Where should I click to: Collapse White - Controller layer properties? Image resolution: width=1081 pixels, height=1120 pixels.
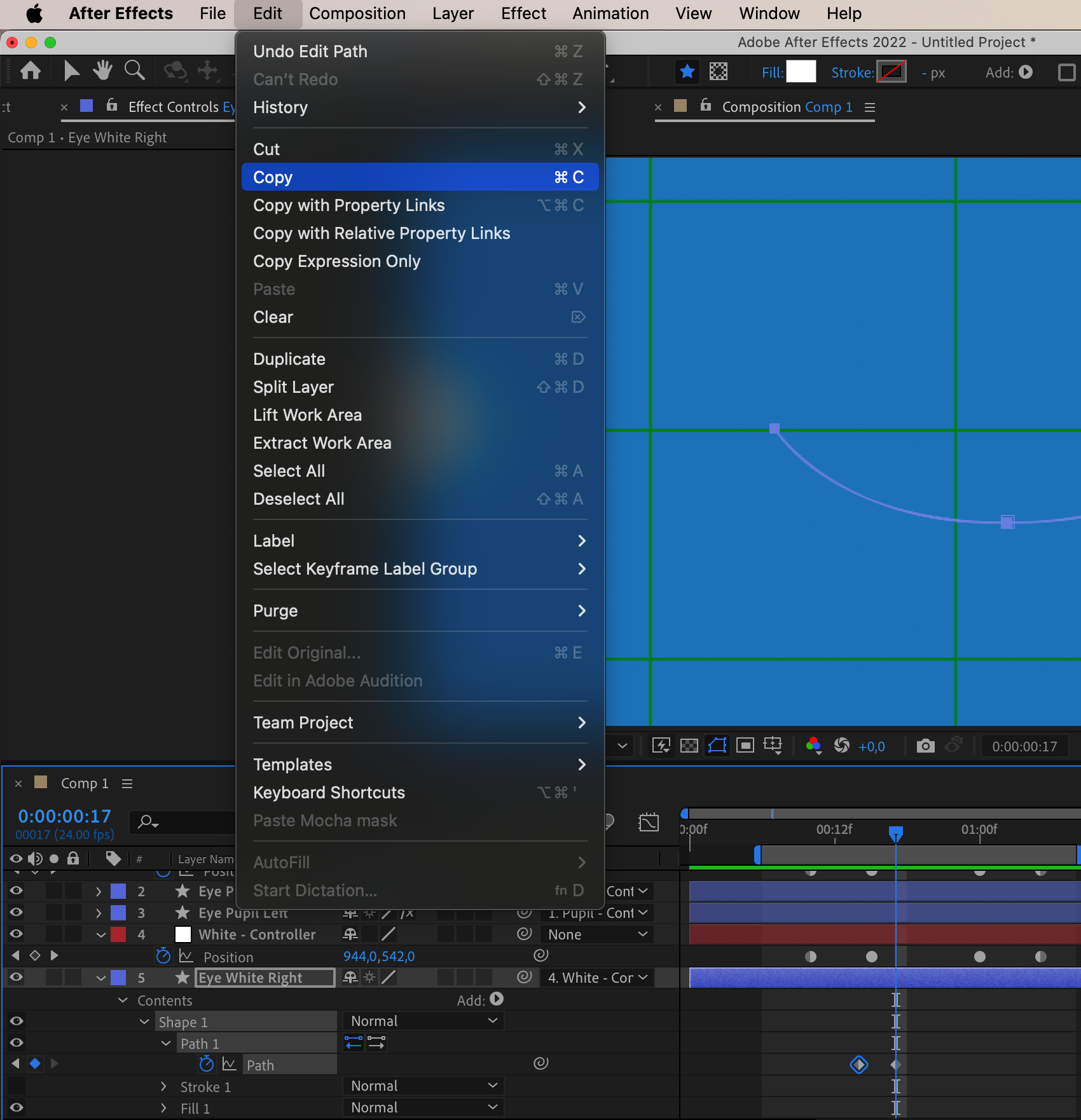click(x=101, y=935)
